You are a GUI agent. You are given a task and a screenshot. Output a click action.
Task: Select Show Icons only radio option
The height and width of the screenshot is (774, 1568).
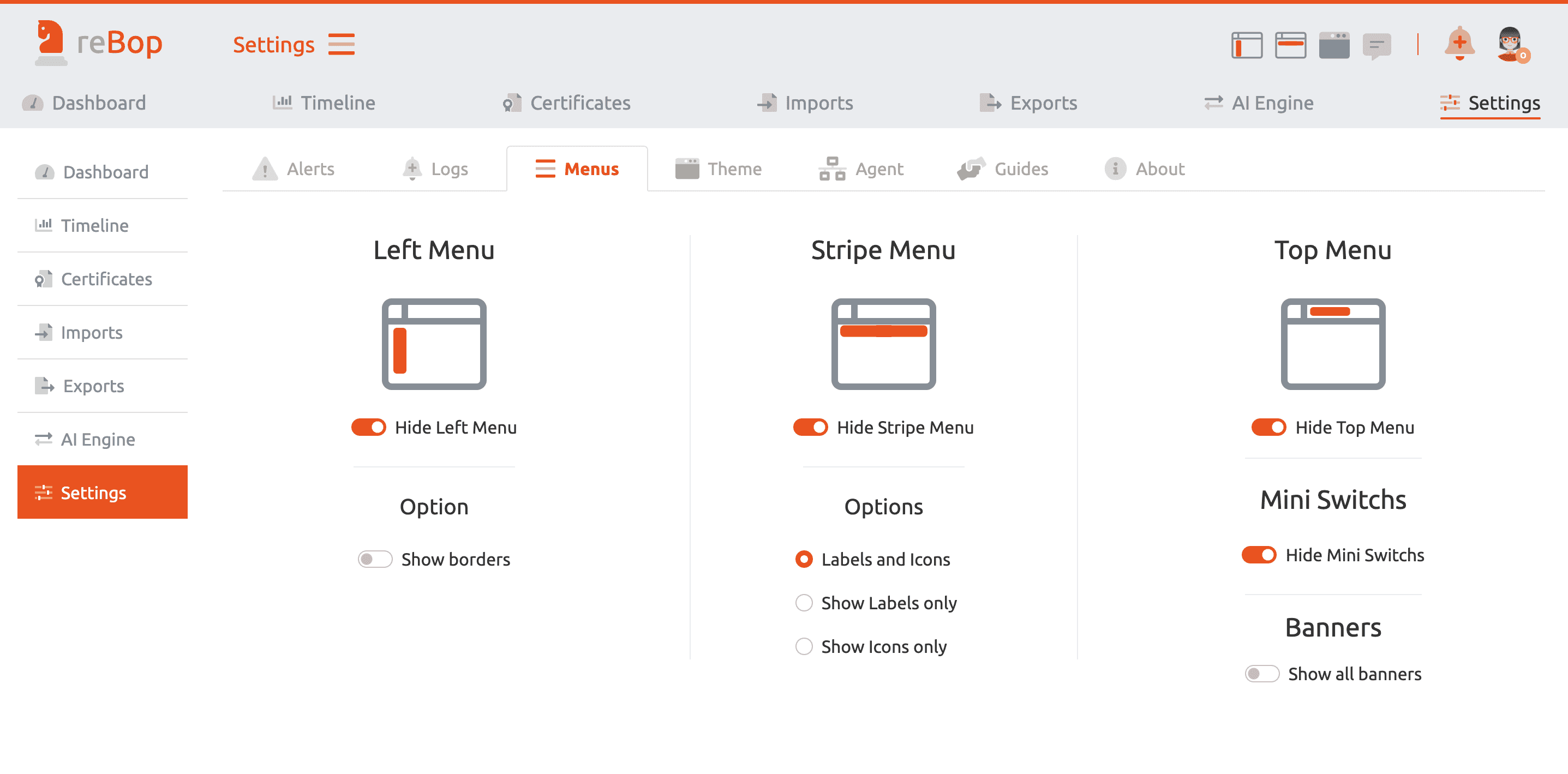pos(804,646)
